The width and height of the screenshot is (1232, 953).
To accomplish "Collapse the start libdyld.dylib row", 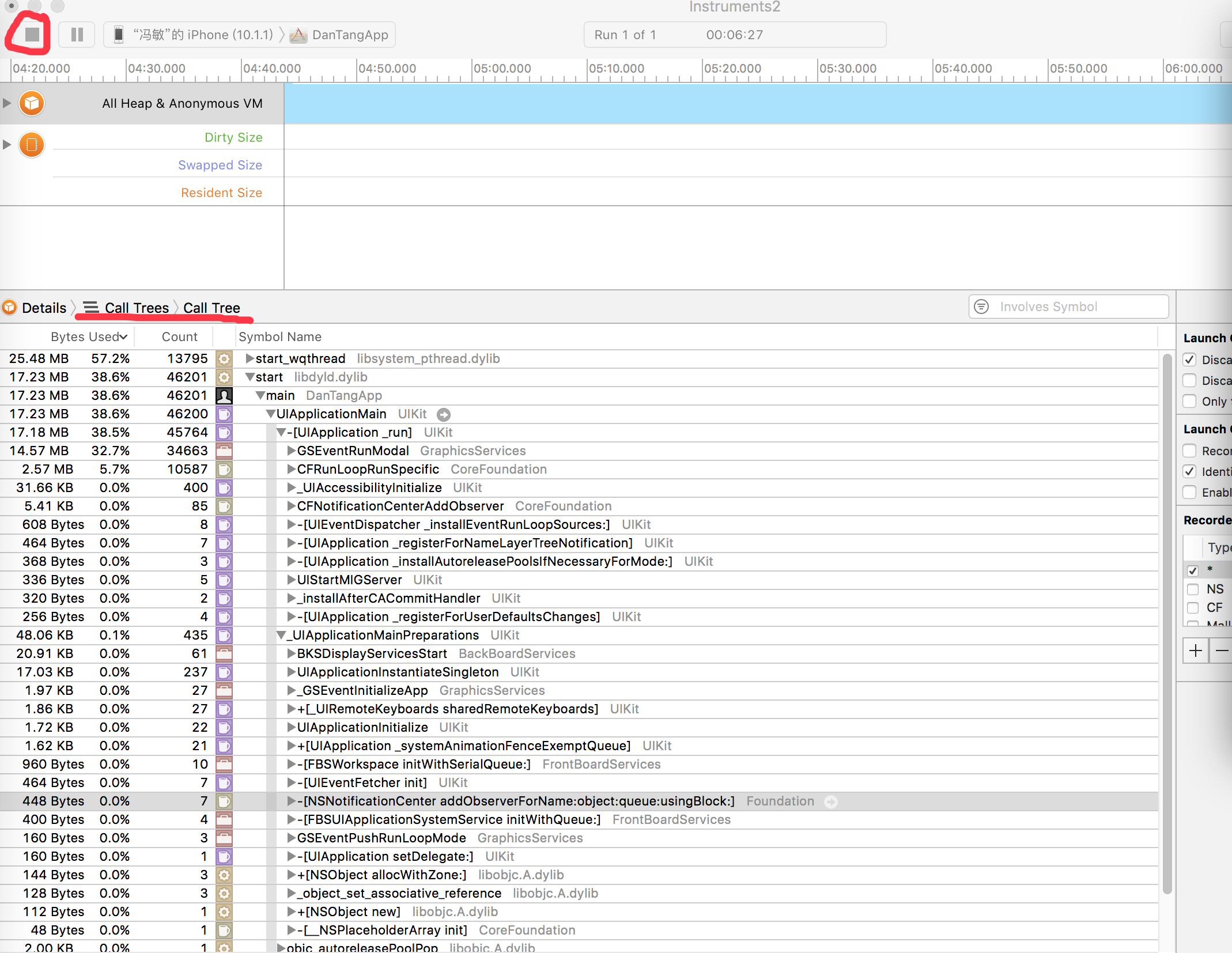I will (x=250, y=377).
